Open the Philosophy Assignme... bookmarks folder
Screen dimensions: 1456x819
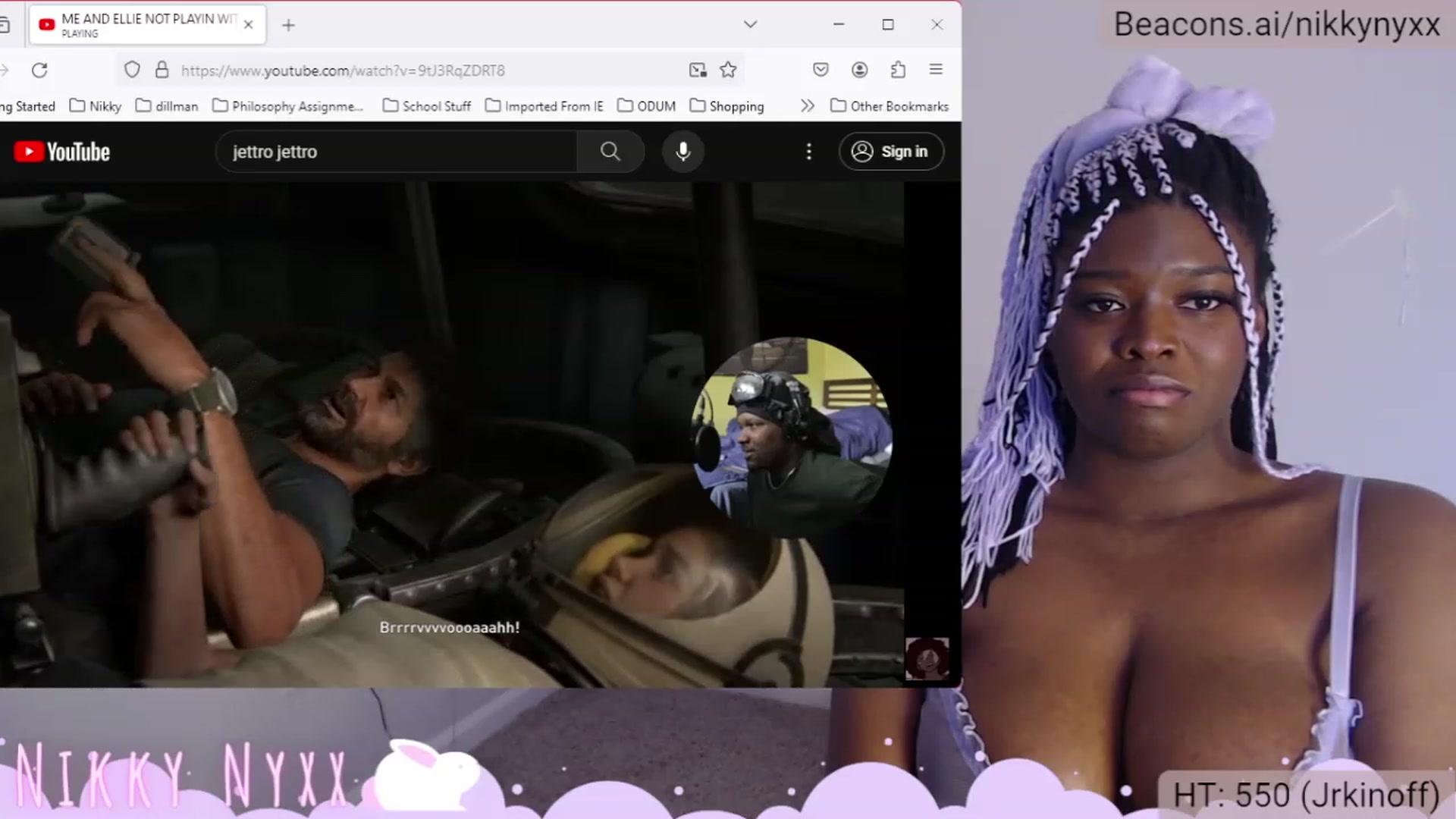pos(288,106)
